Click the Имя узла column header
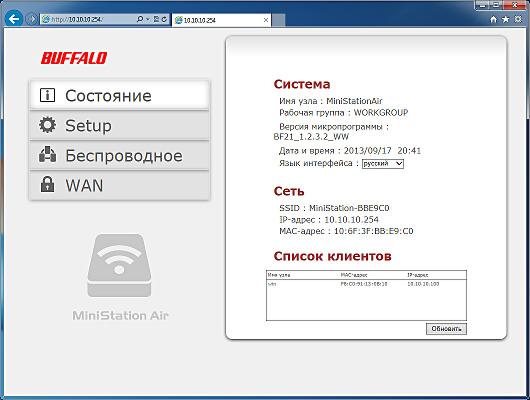 pos(279,275)
